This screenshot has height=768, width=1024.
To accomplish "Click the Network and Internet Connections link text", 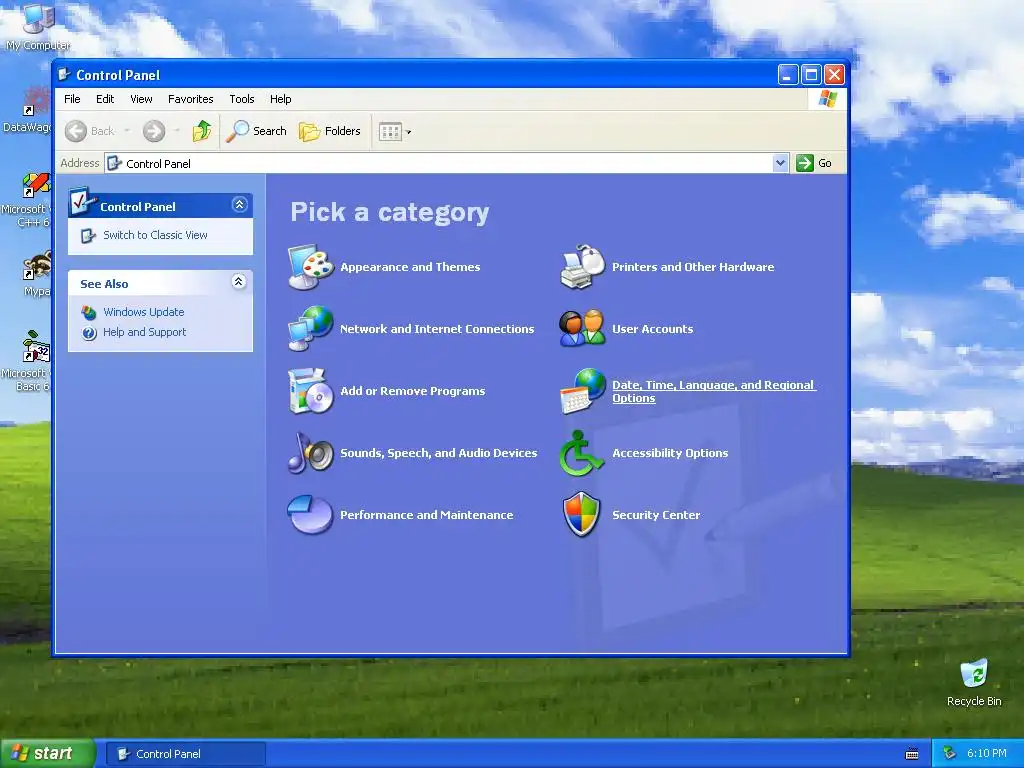I will pyautogui.click(x=437, y=329).
